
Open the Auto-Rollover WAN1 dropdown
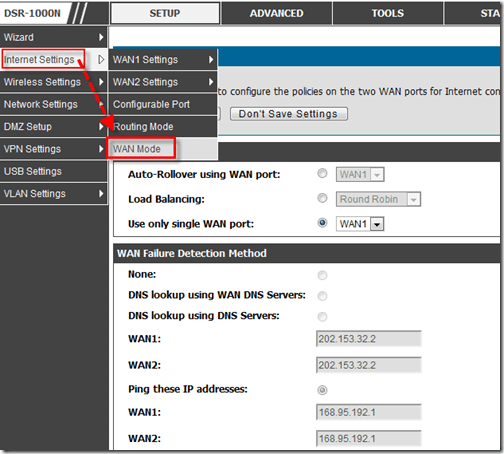(x=360, y=175)
